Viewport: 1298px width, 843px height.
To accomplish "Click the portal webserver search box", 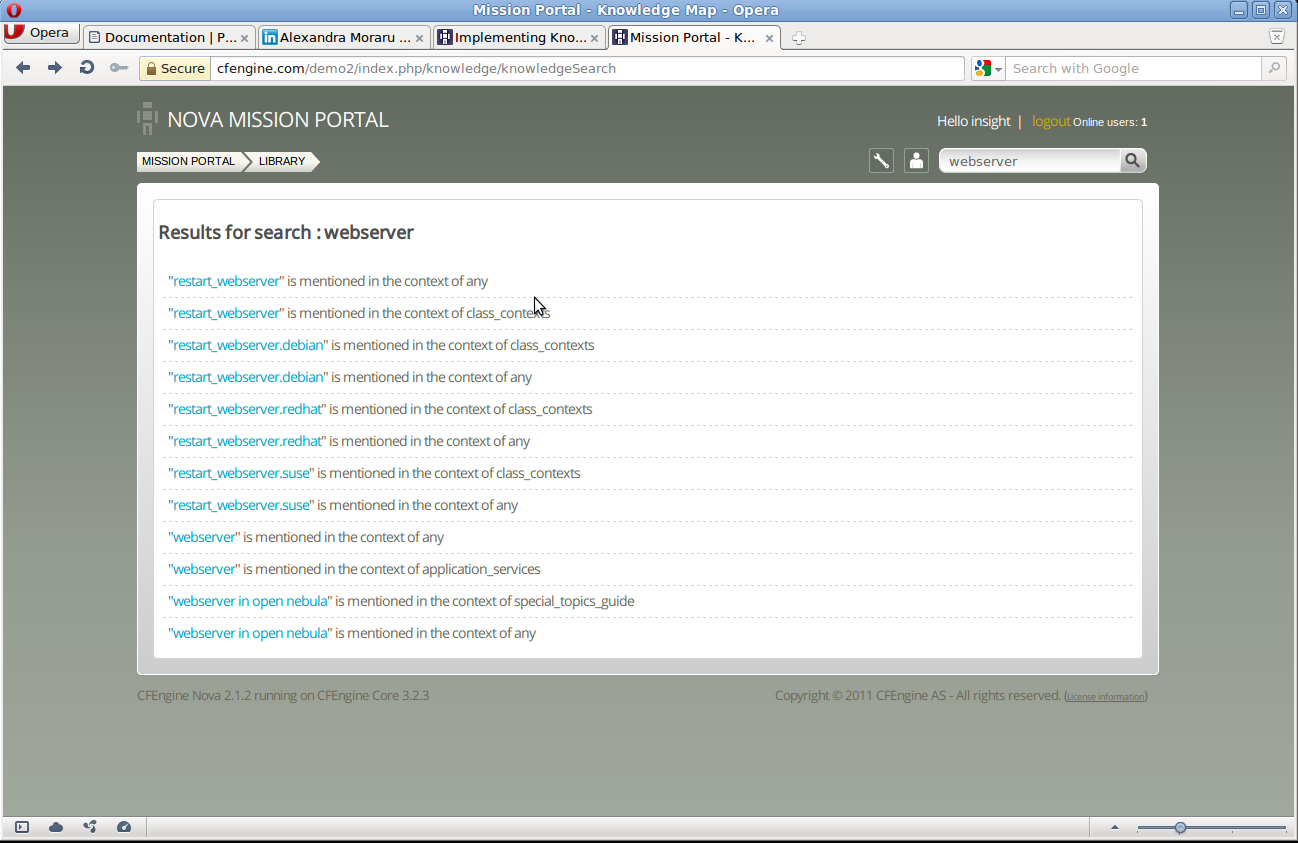I will pyautogui.click(x=1030, y=161).
